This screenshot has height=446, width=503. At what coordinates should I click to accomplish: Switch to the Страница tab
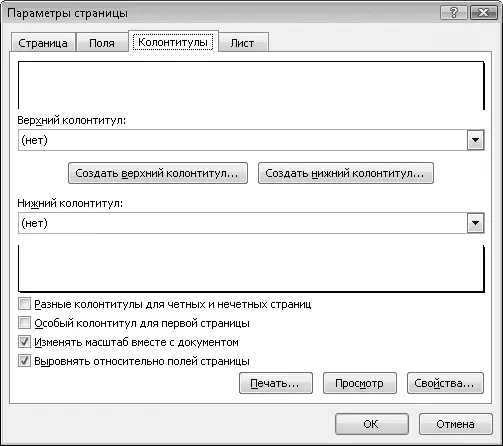click(x=43, y=43)
